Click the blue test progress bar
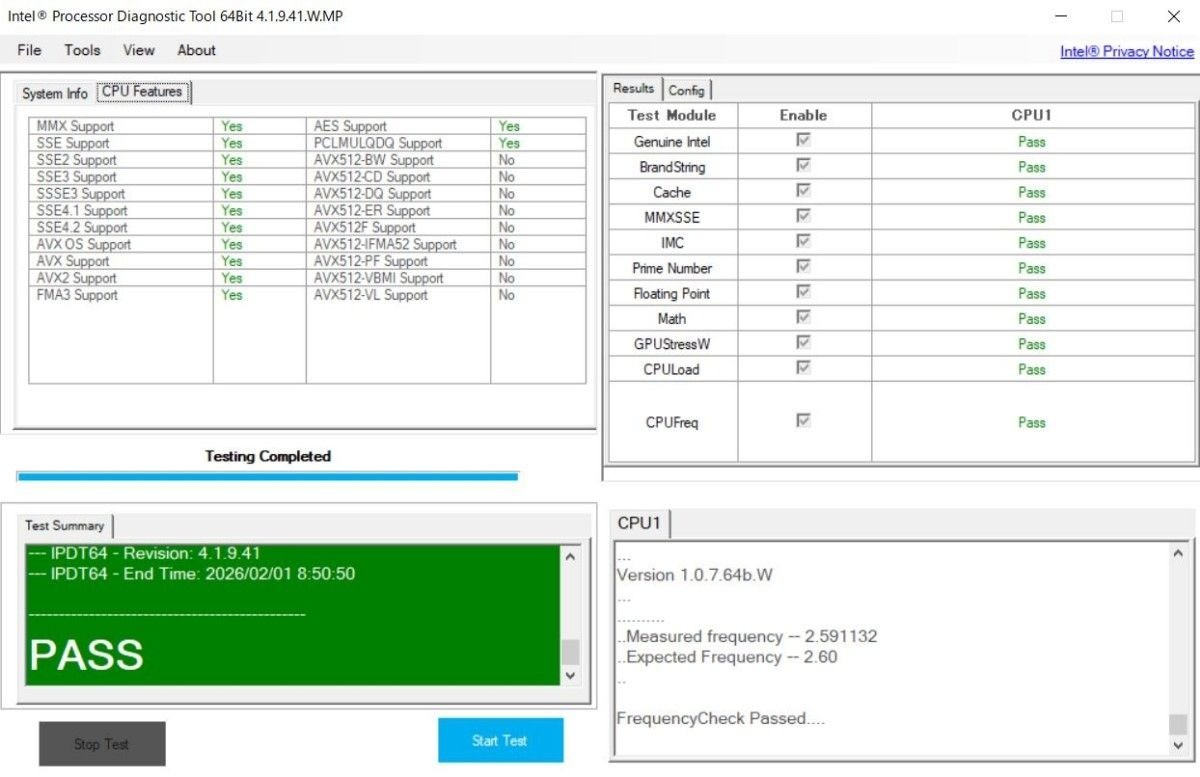 click(x=268, y=477)
